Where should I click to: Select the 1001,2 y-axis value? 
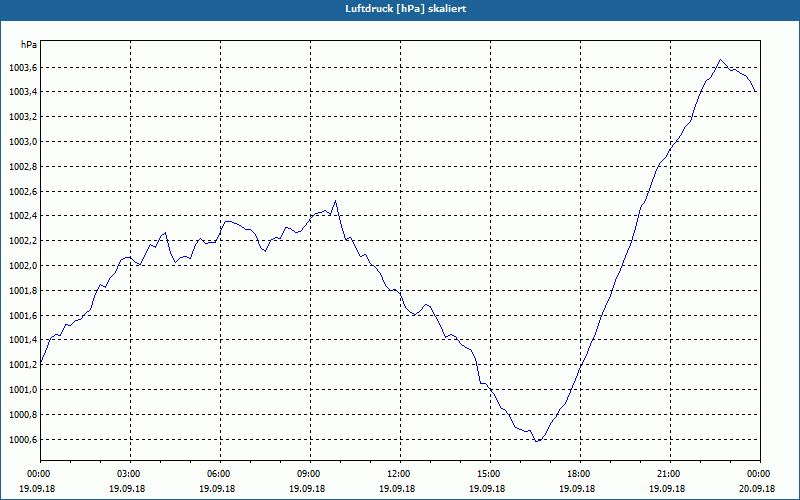click(23, 365)
